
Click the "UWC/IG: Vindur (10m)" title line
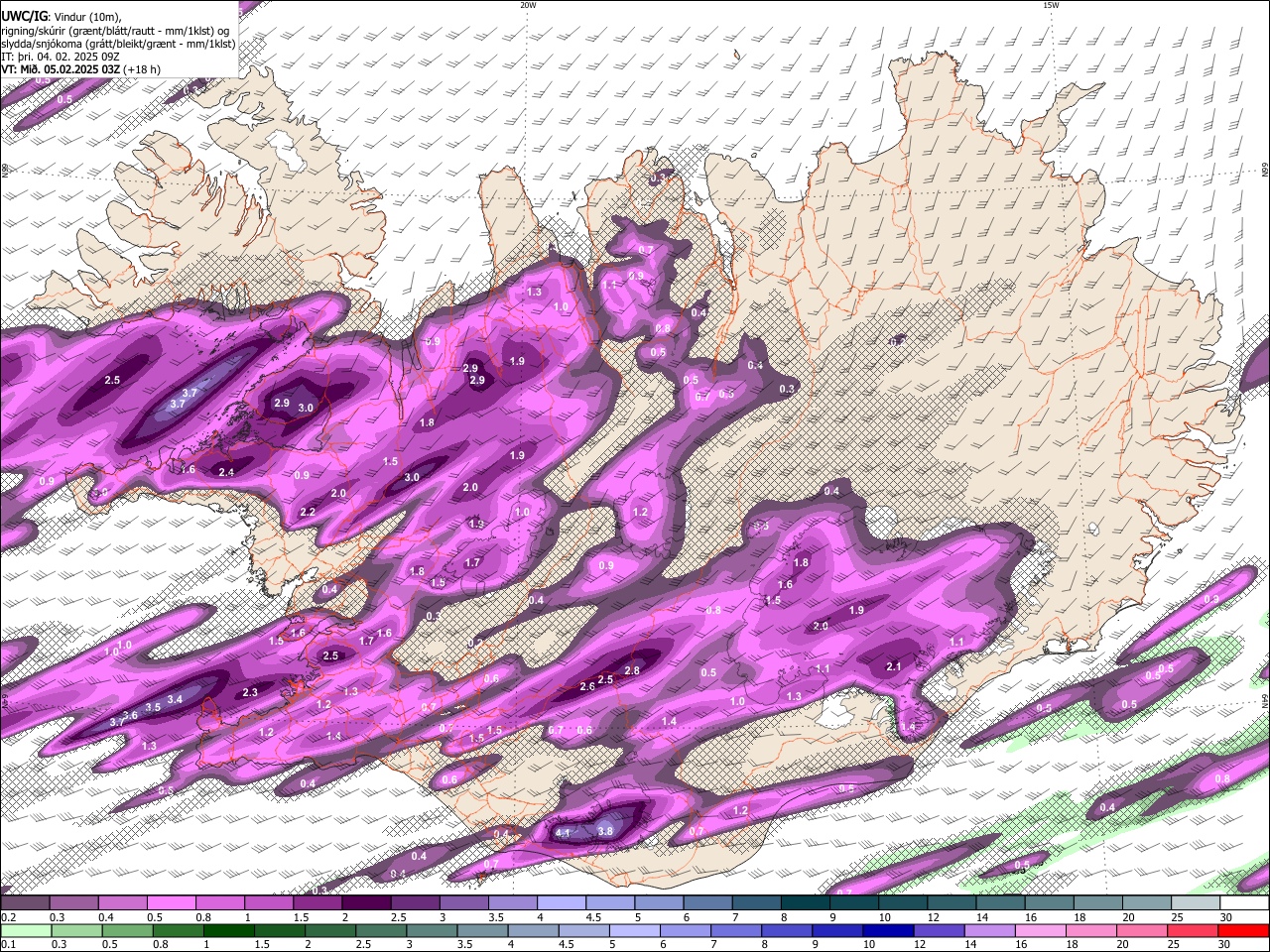[x=61, y=17]
